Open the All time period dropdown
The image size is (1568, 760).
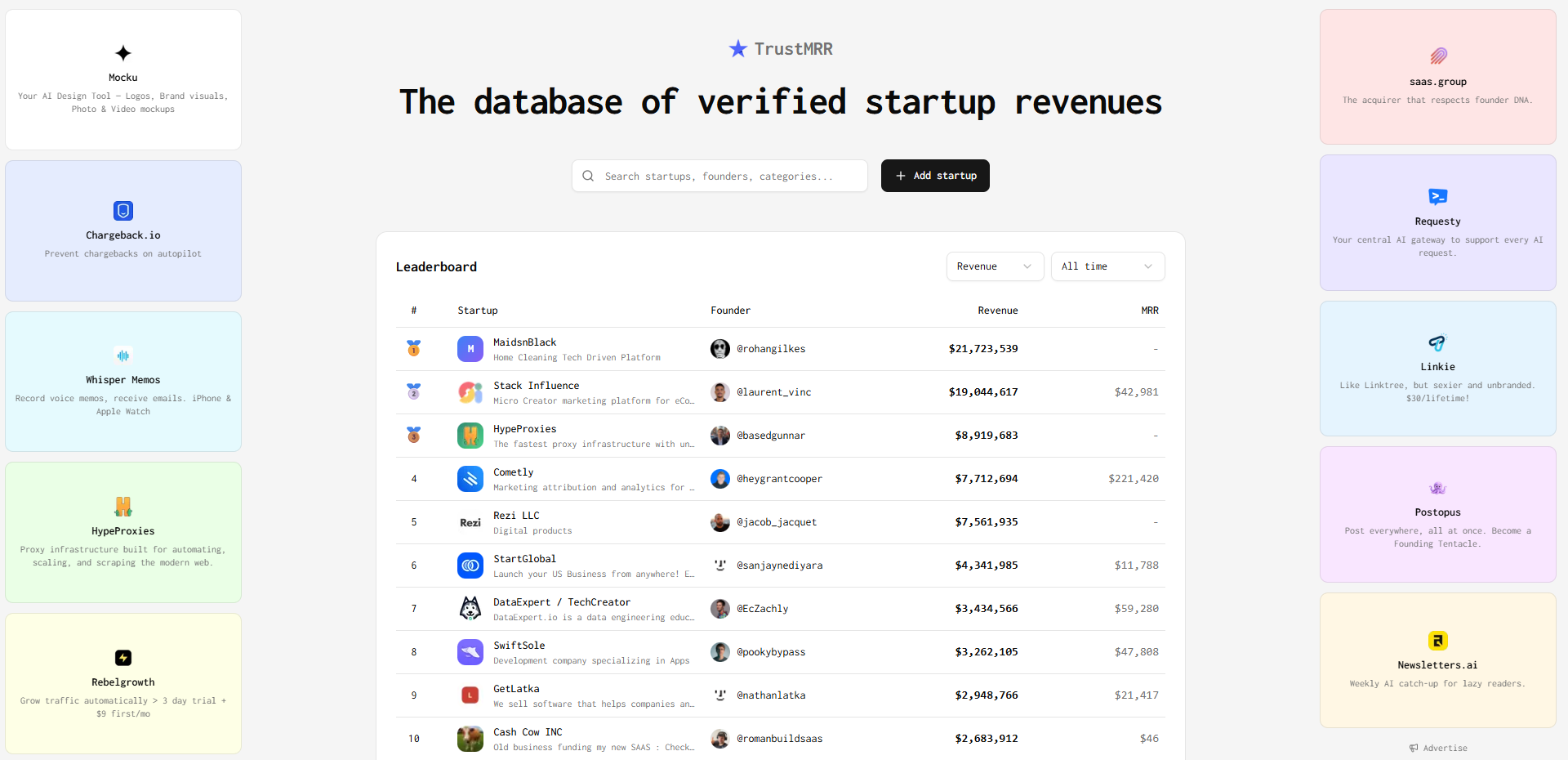coord(1107,266)
